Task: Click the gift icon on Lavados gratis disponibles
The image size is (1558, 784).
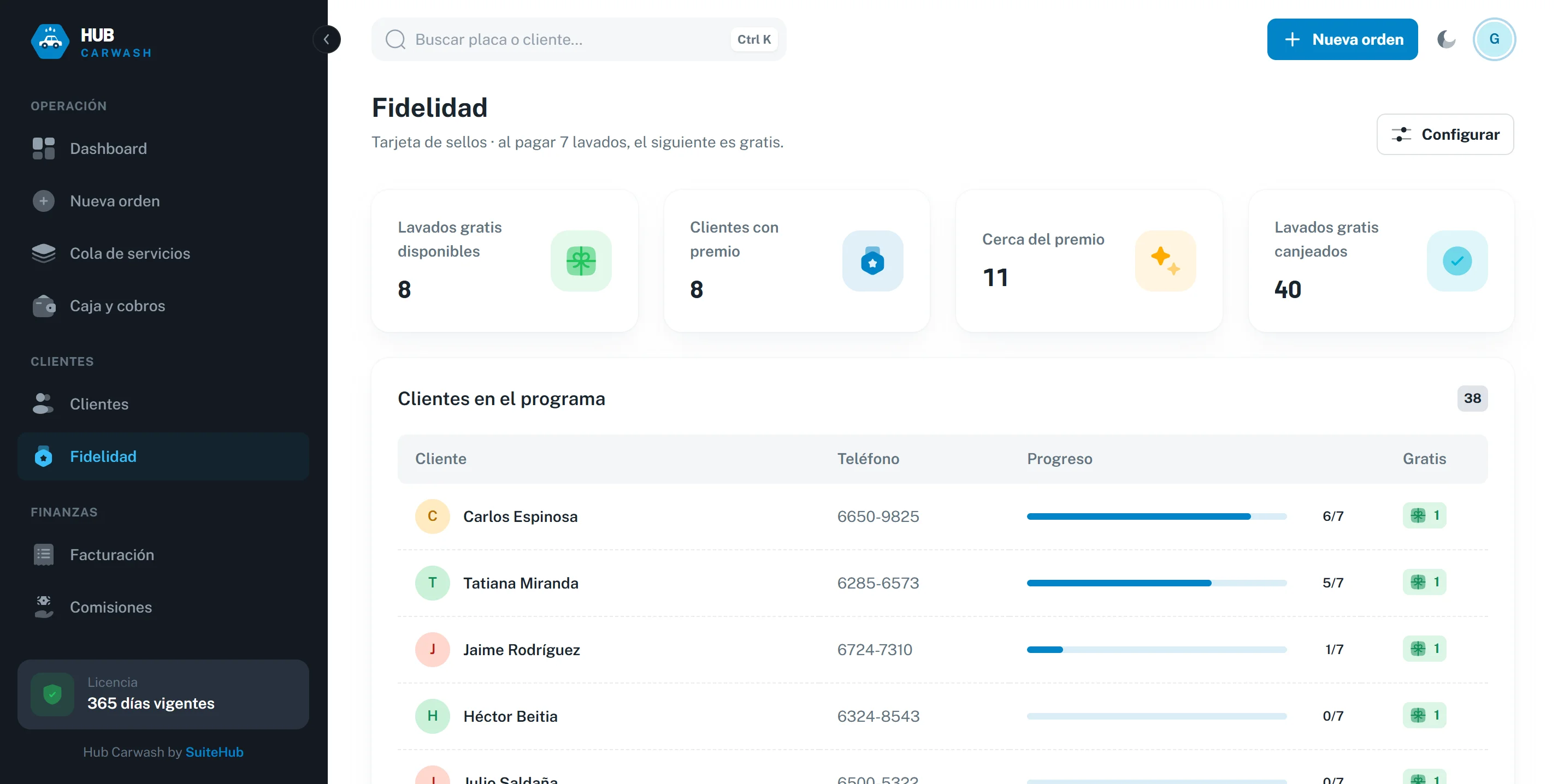Action: click(581, 261)
